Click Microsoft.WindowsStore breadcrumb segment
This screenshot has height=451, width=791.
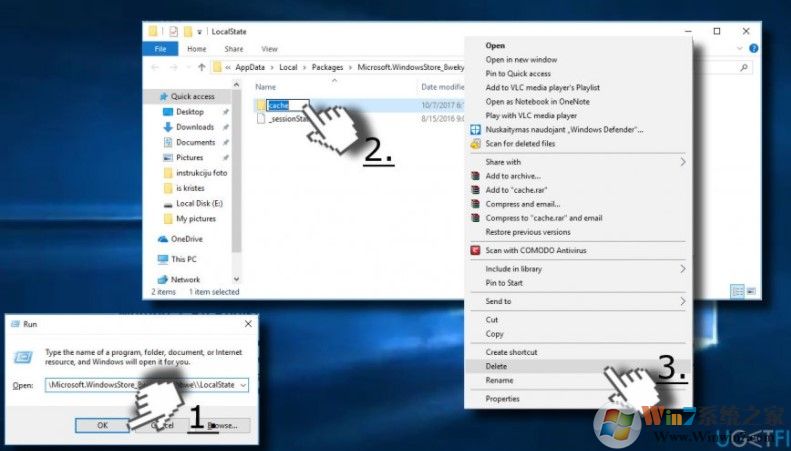(x=410, y=67)
